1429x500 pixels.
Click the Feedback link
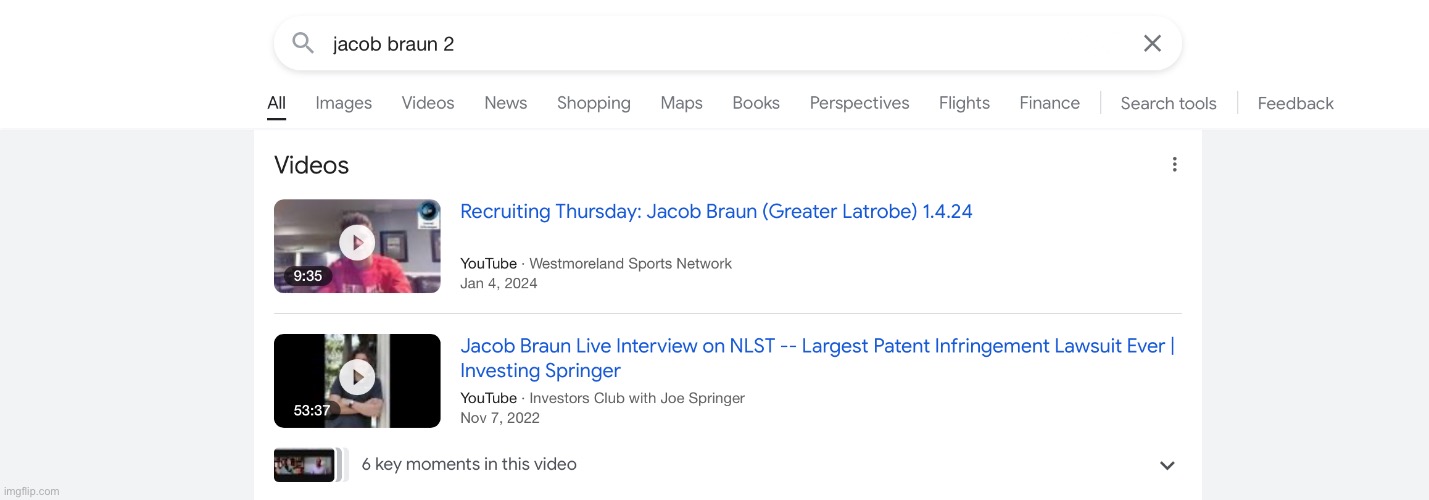point(1295,103)
